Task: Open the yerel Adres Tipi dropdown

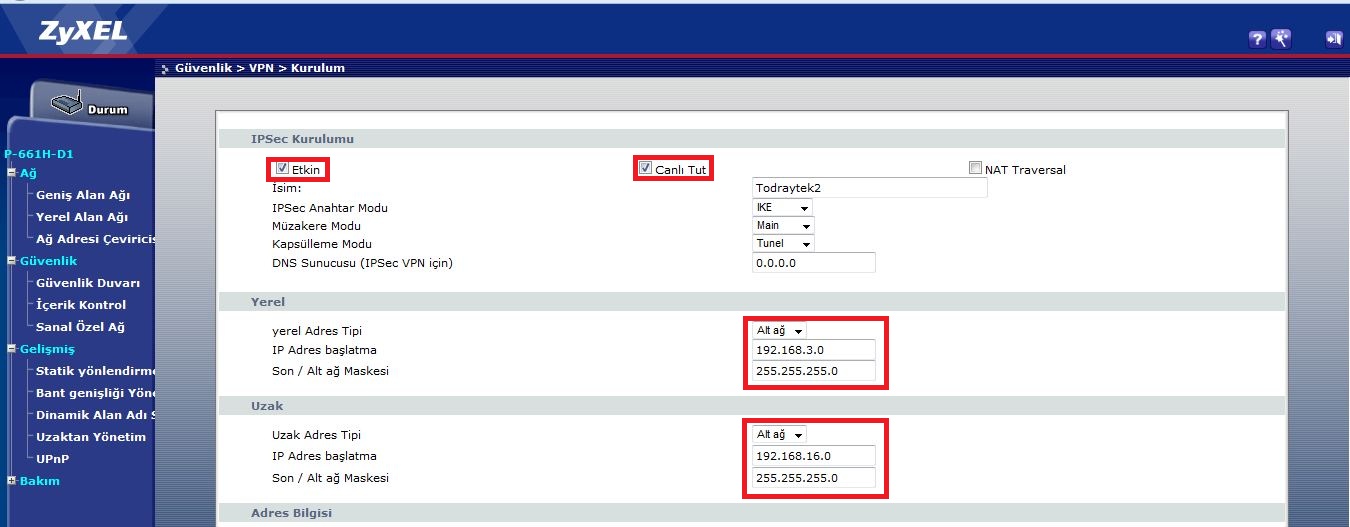Action: [x=780, y=331]
